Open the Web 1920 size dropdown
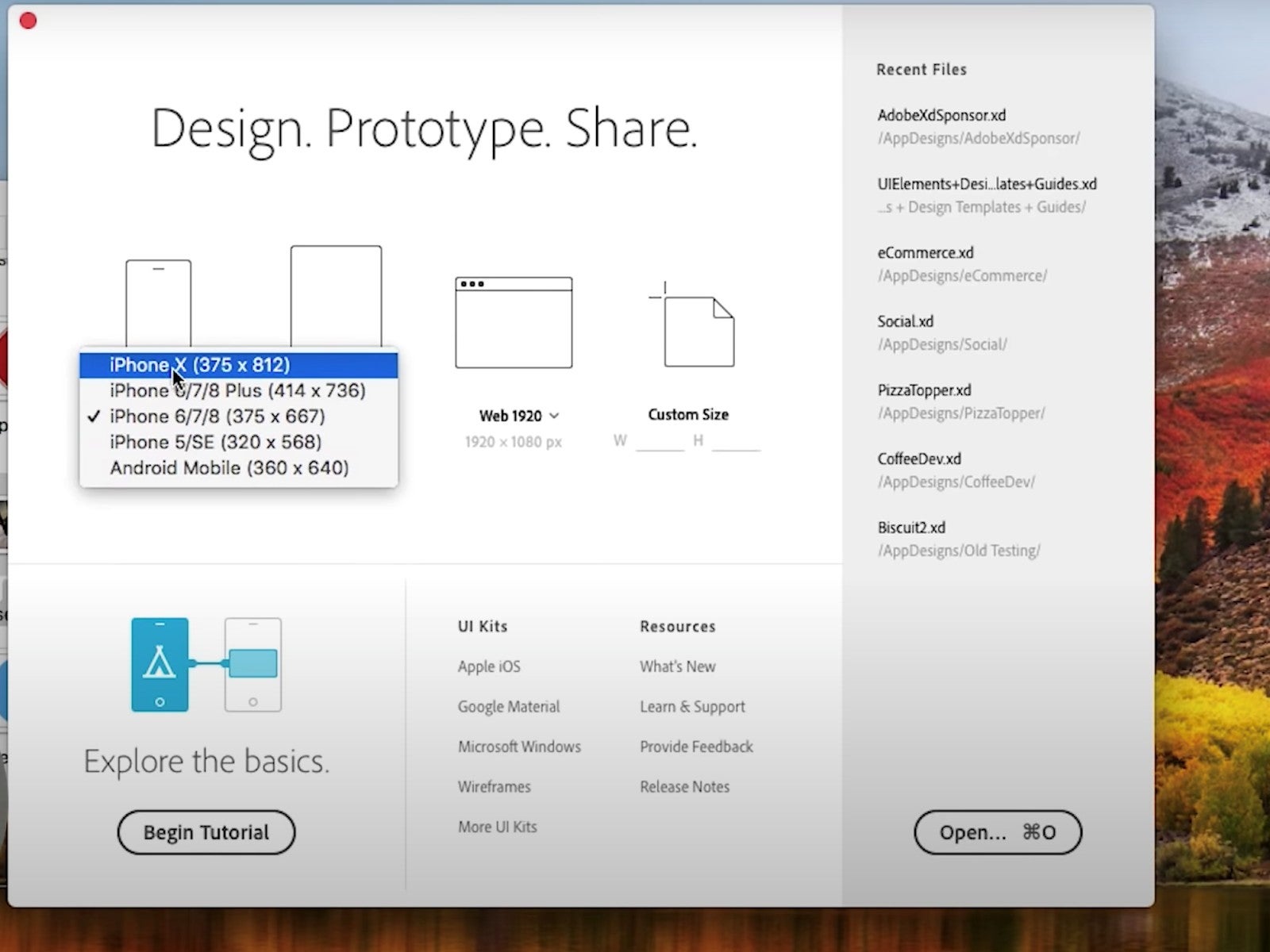Screen dimensions: 1270x952 pyautogui.click(x=519, y=416)
